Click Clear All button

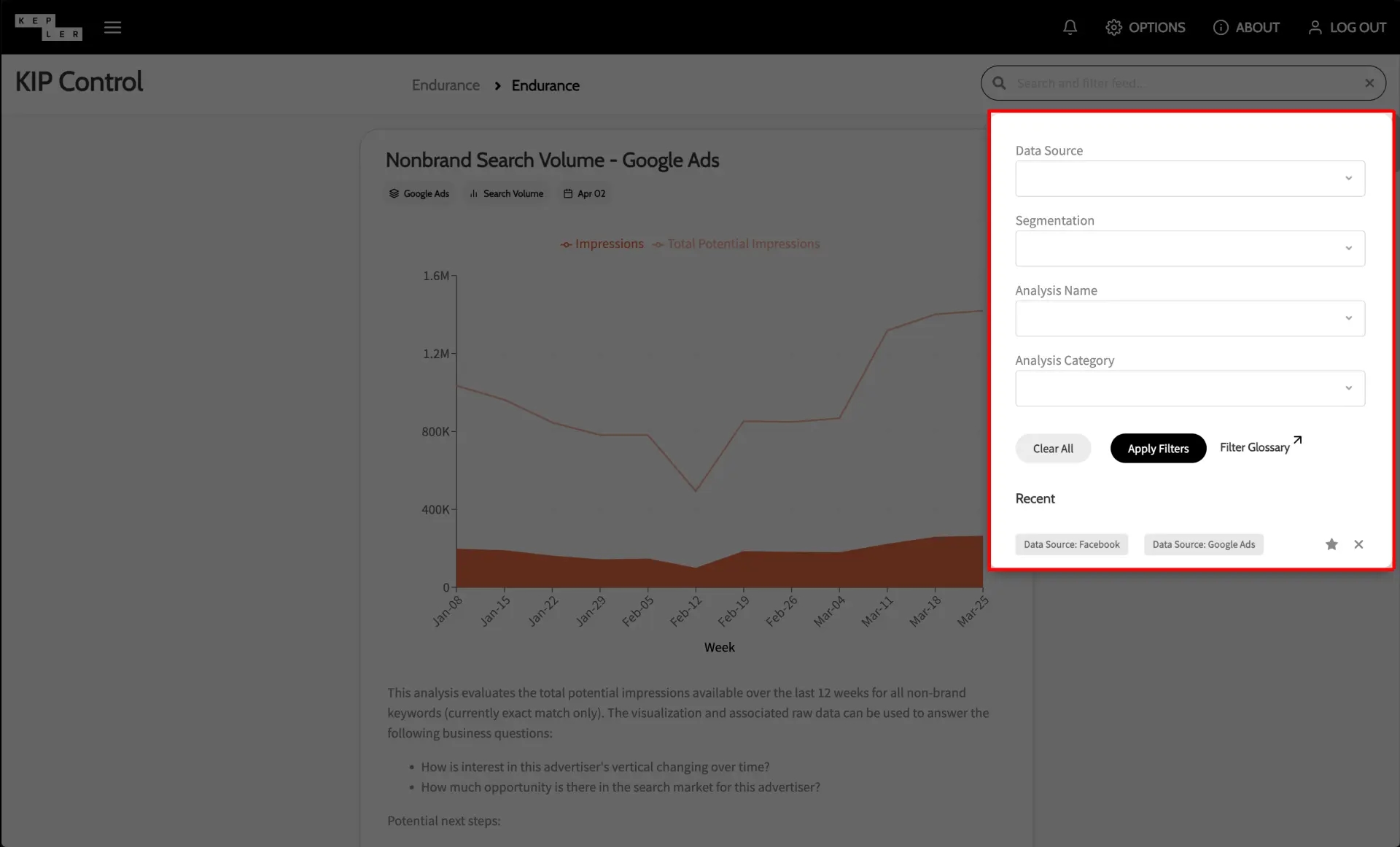(1053, 449)
